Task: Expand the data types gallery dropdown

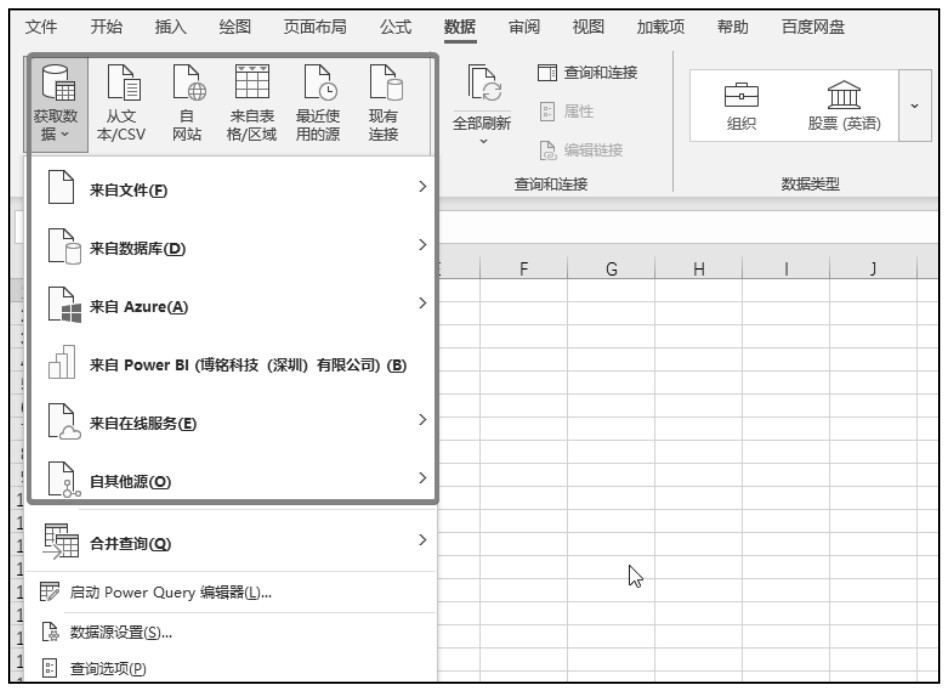Action: click(x=915, y=106)
